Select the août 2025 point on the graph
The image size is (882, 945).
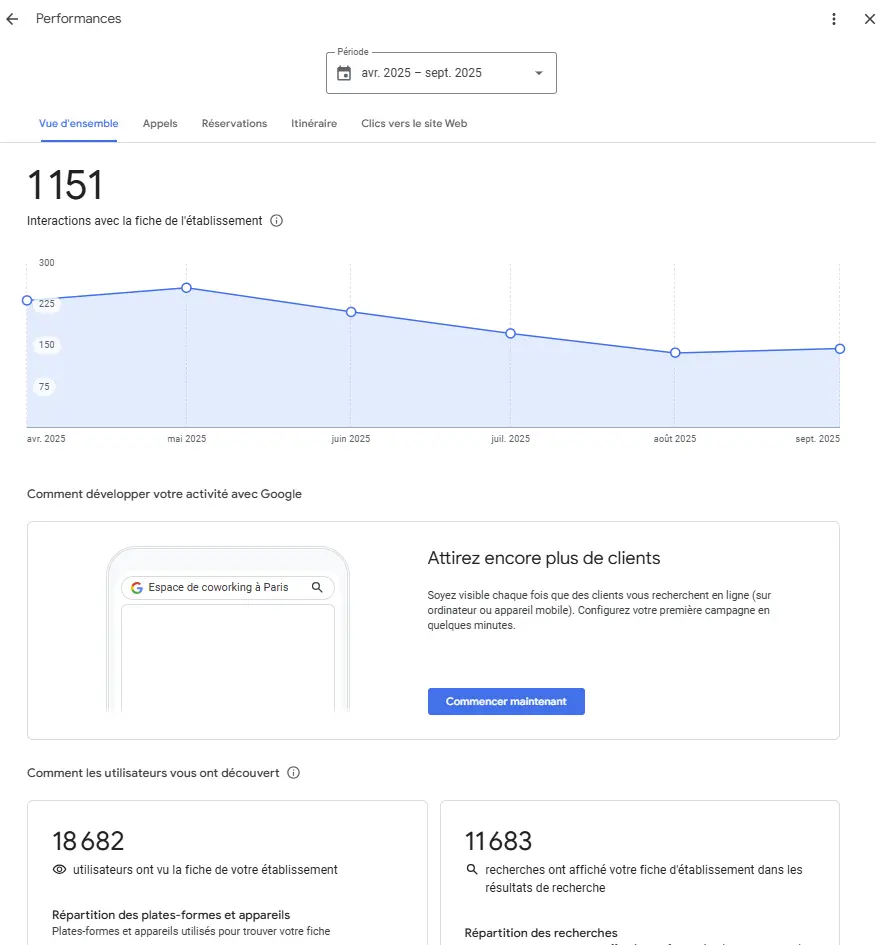click(675, 353)
